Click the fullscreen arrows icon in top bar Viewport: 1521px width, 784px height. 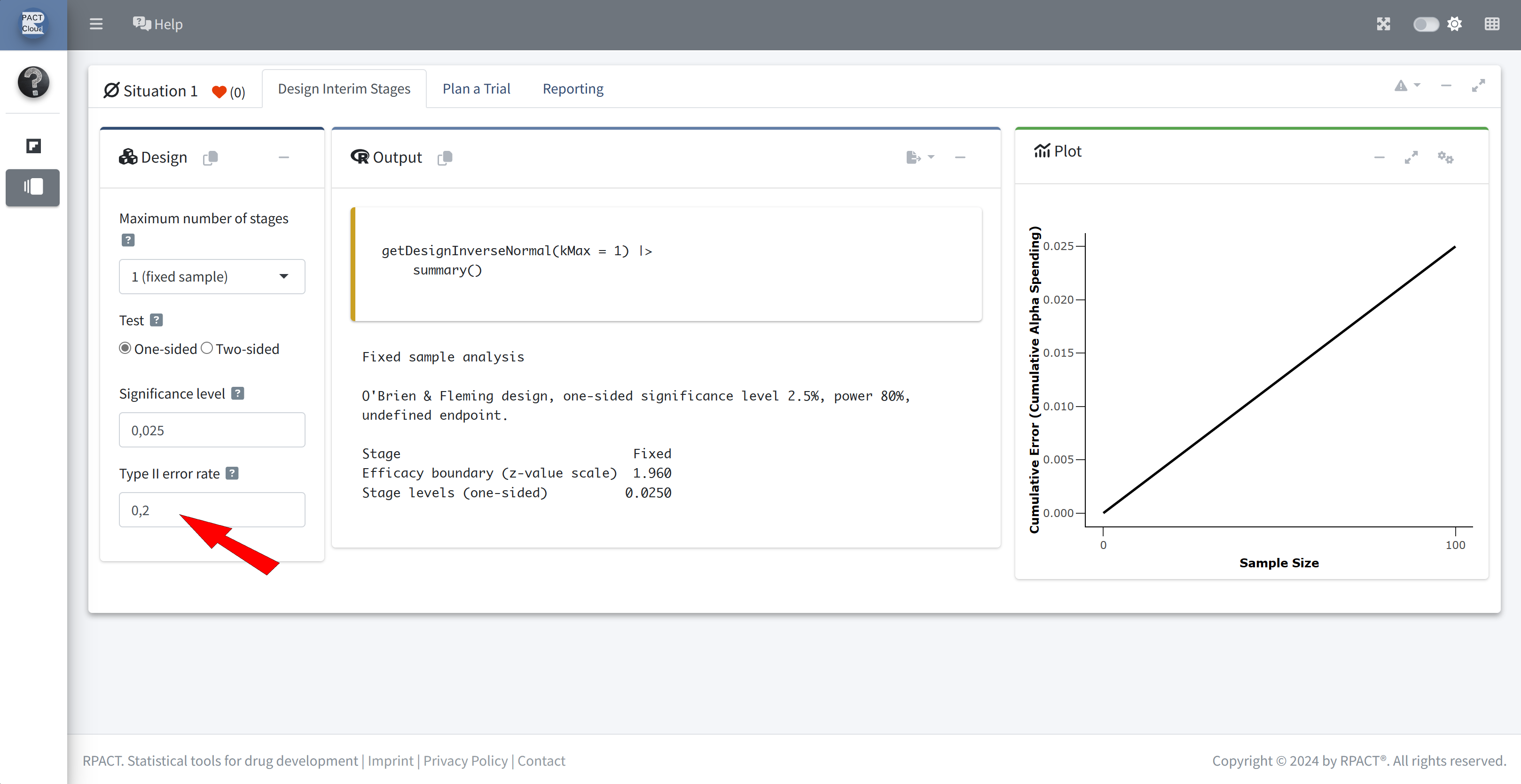click(1383, 24)
